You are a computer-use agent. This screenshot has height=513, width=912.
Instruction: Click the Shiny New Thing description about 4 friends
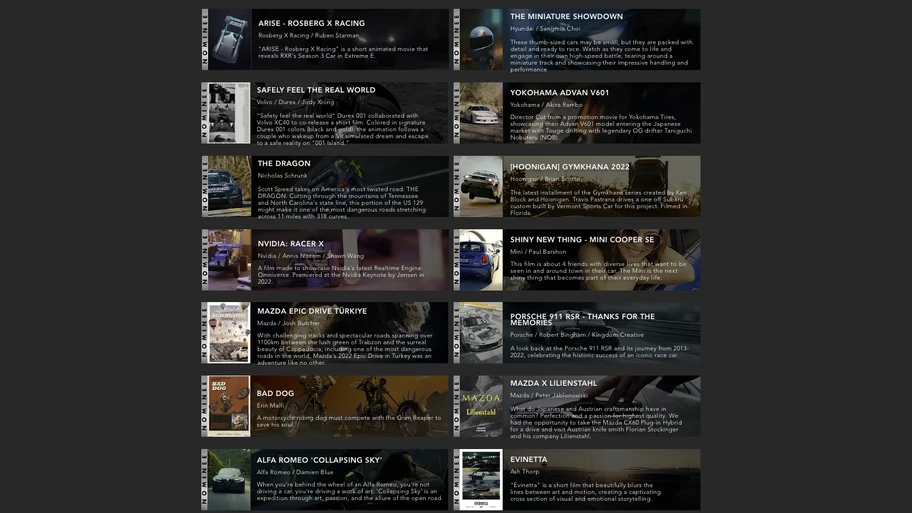click(x=598, y=271)
